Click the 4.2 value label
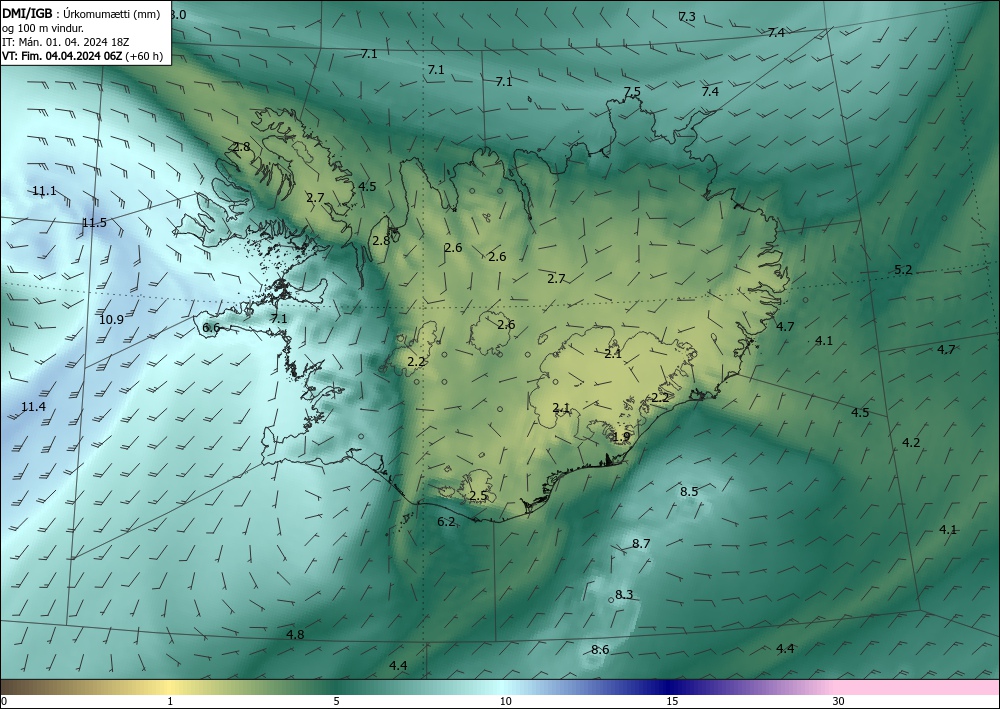 pos(911,442)
